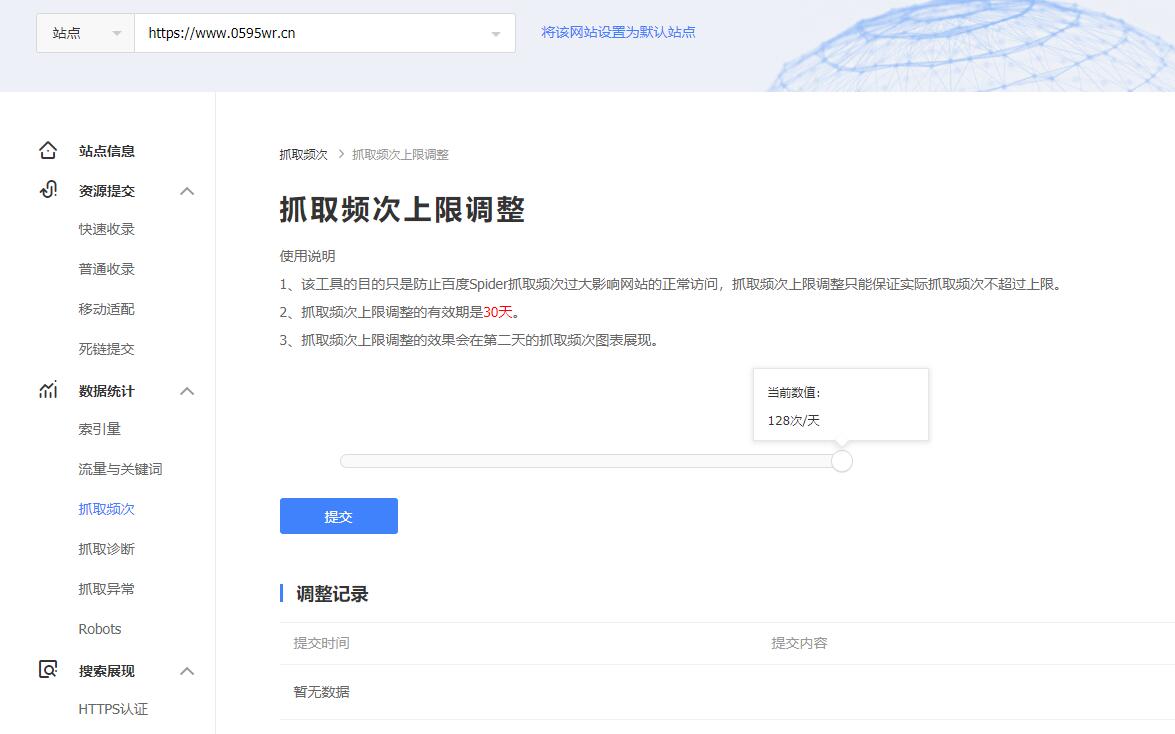
Task: Select 索引量 under 数据统计
Action: click(99, 428)
